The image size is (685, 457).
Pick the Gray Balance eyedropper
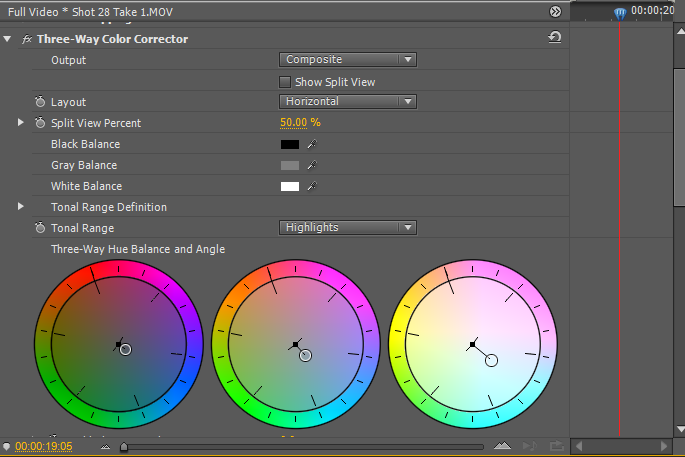pos(312,165)
